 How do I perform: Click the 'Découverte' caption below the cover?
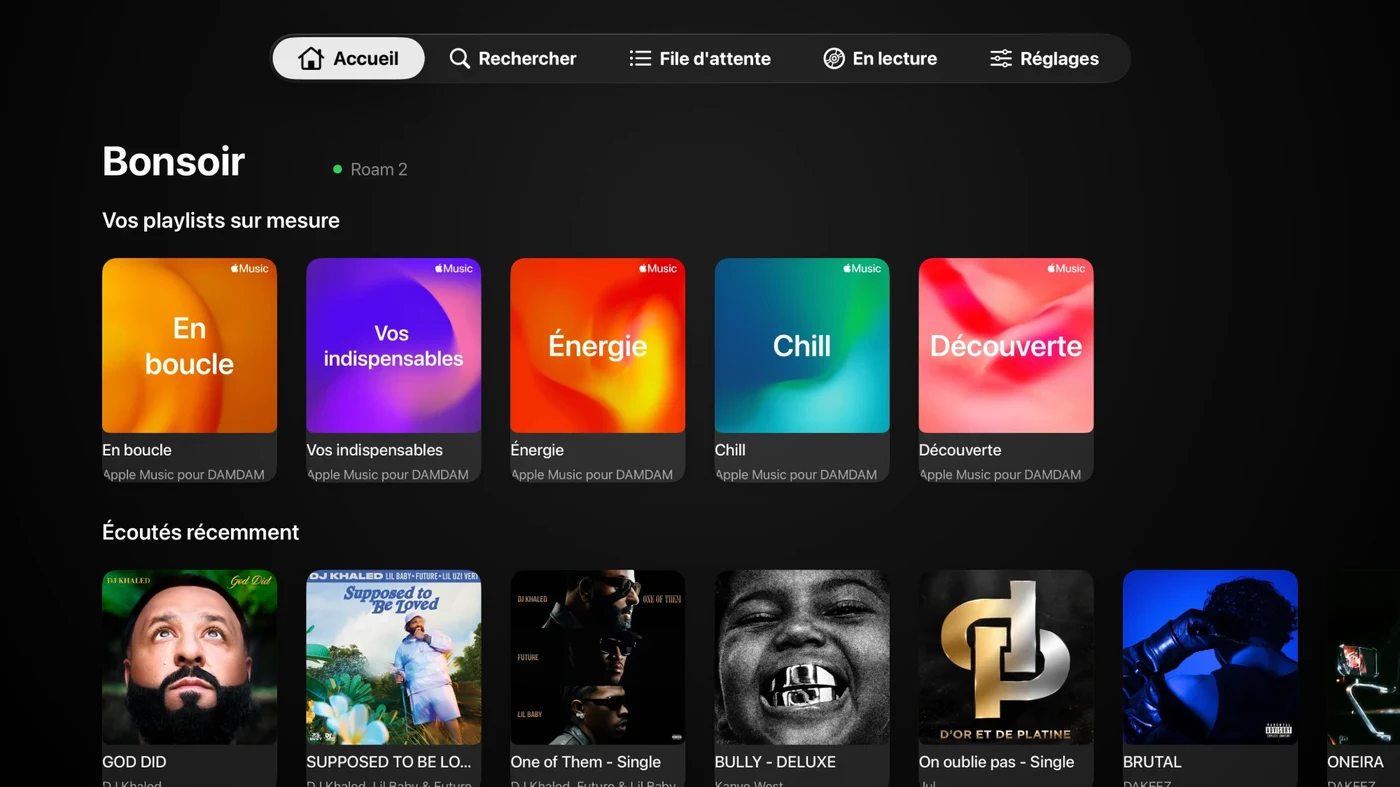click(960, 451)
